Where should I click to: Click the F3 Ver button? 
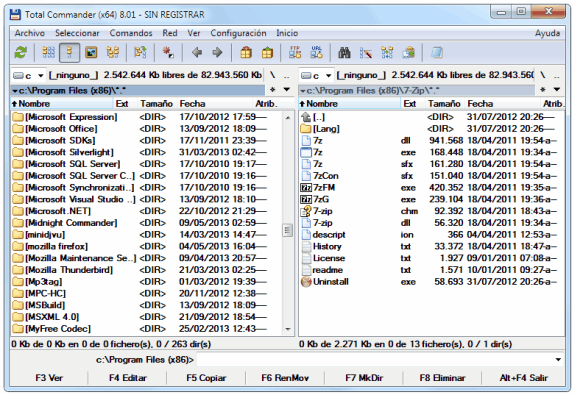49,378
